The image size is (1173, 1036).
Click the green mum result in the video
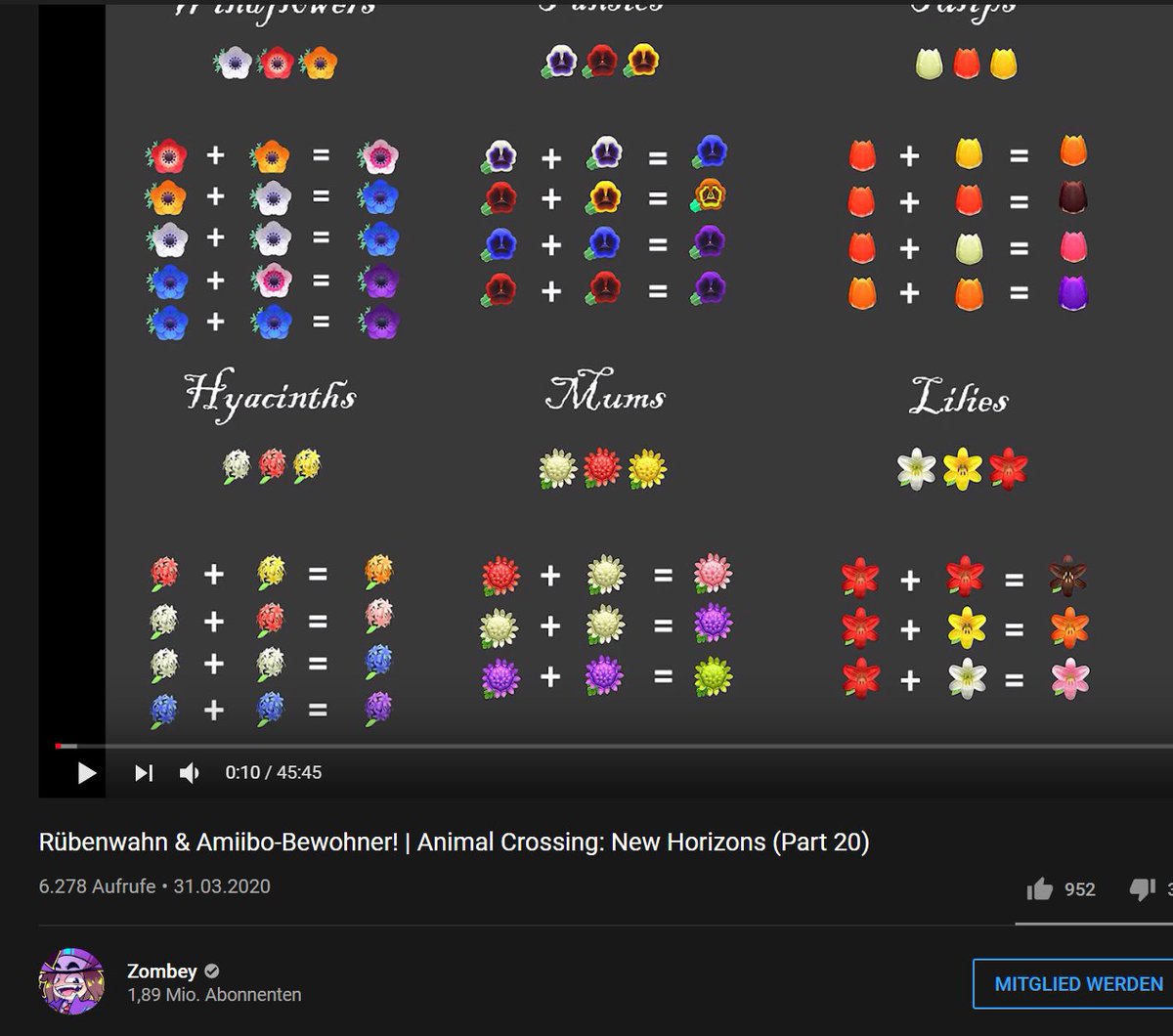[714, 675]
